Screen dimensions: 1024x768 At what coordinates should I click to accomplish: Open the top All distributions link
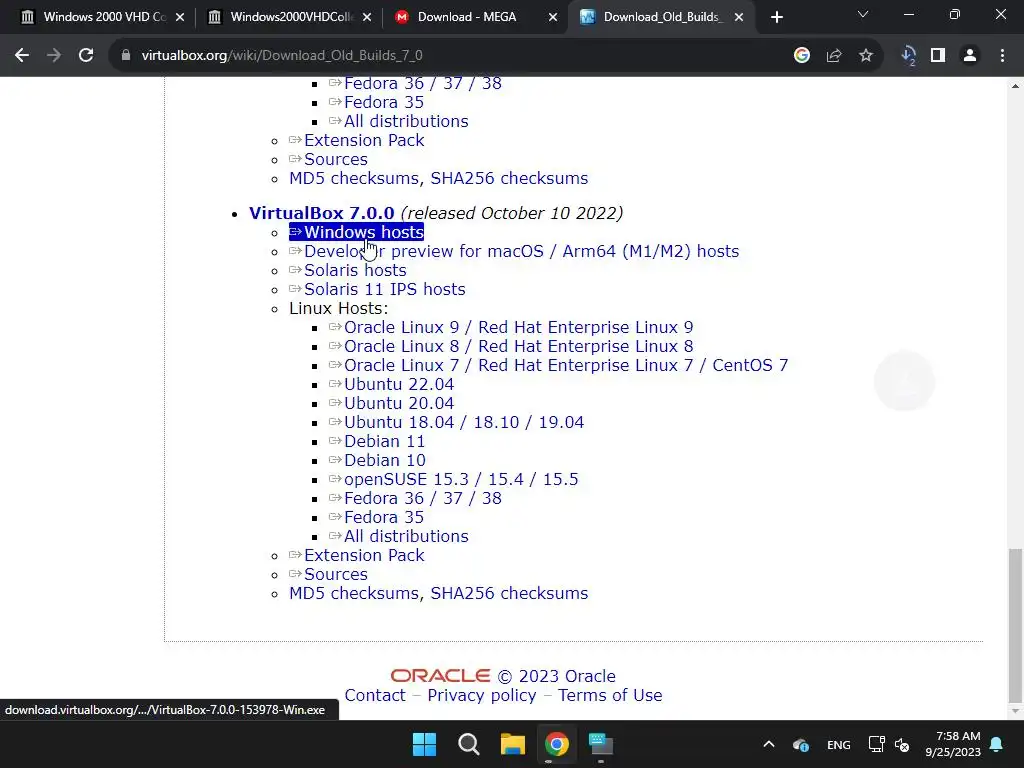pos(399,121)
